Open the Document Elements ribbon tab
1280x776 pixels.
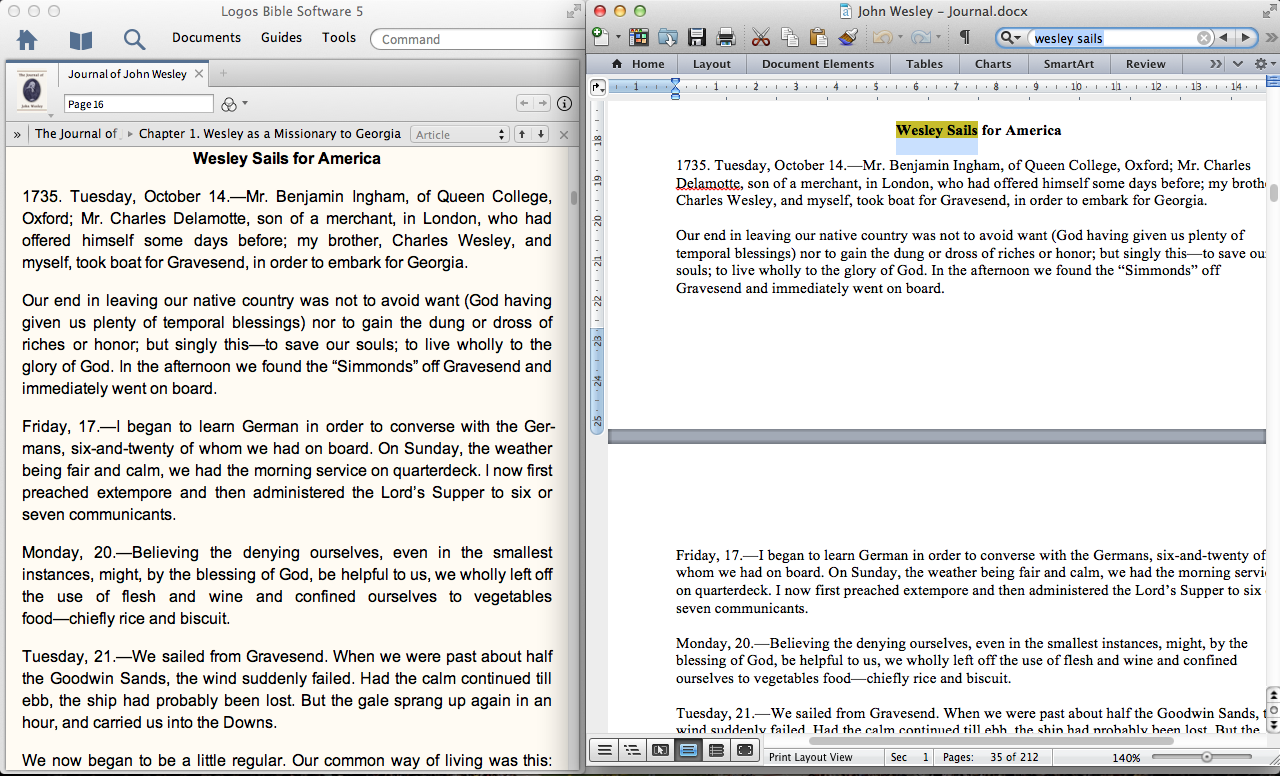(818, 64)
